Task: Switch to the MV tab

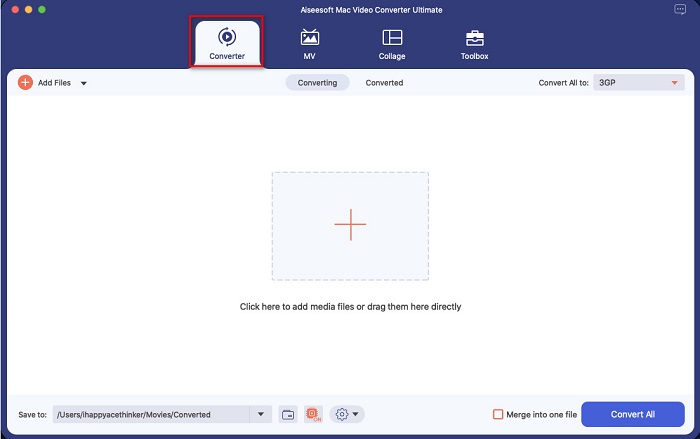Action: [309, 44]
